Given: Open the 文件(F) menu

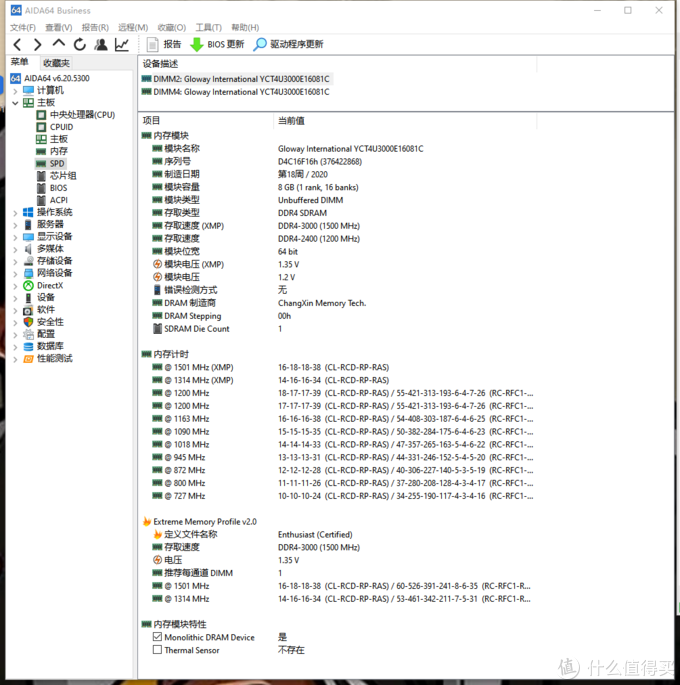Looking at the screenshot, I should click(22, 27).
